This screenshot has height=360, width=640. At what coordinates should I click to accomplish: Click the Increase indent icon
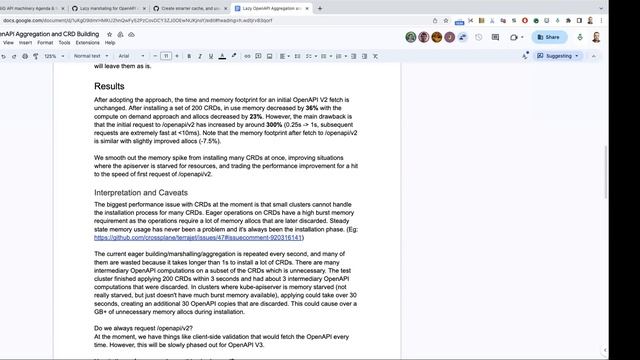[364, 56]
